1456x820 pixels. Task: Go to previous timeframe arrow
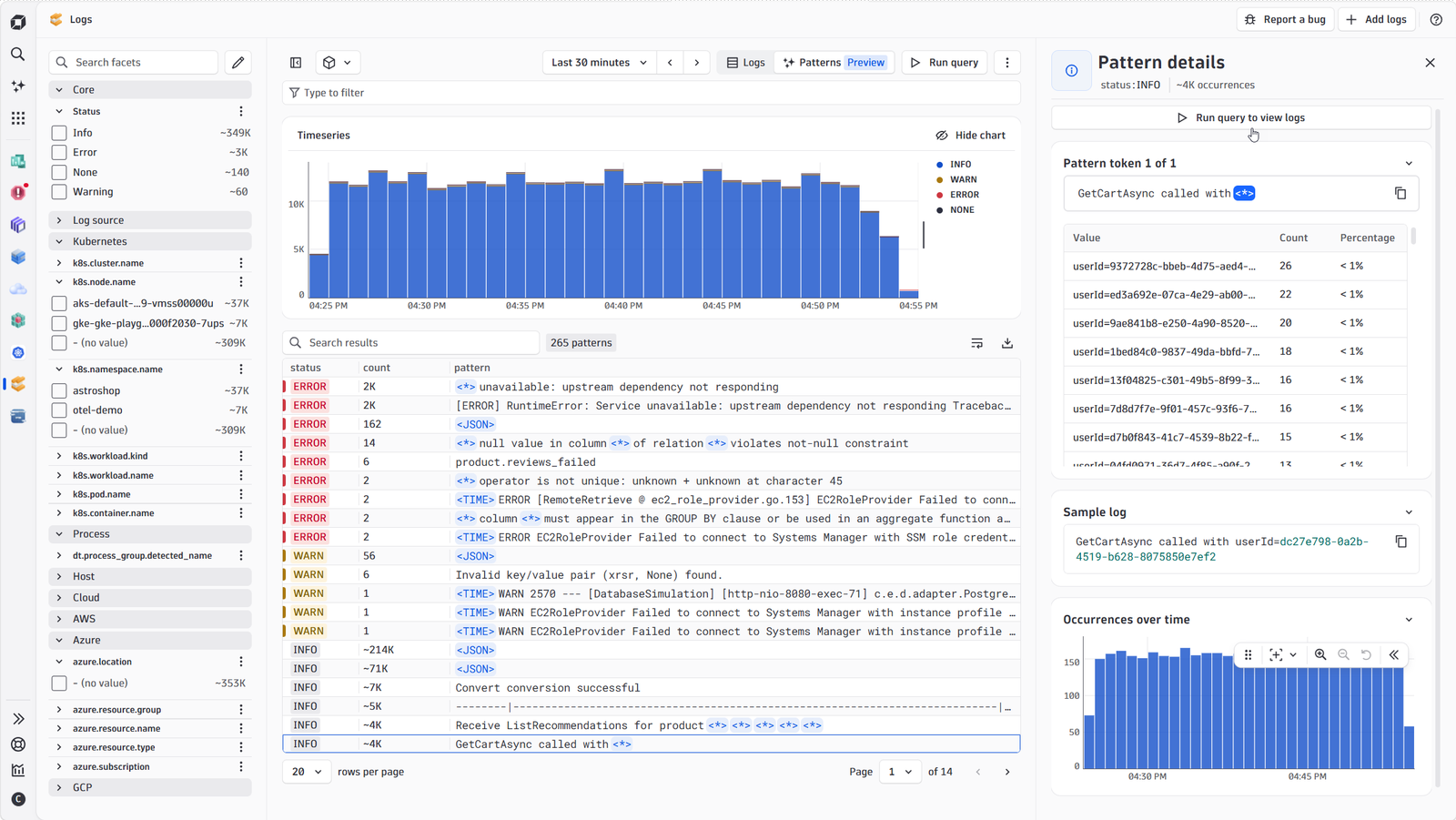(670, 63)
